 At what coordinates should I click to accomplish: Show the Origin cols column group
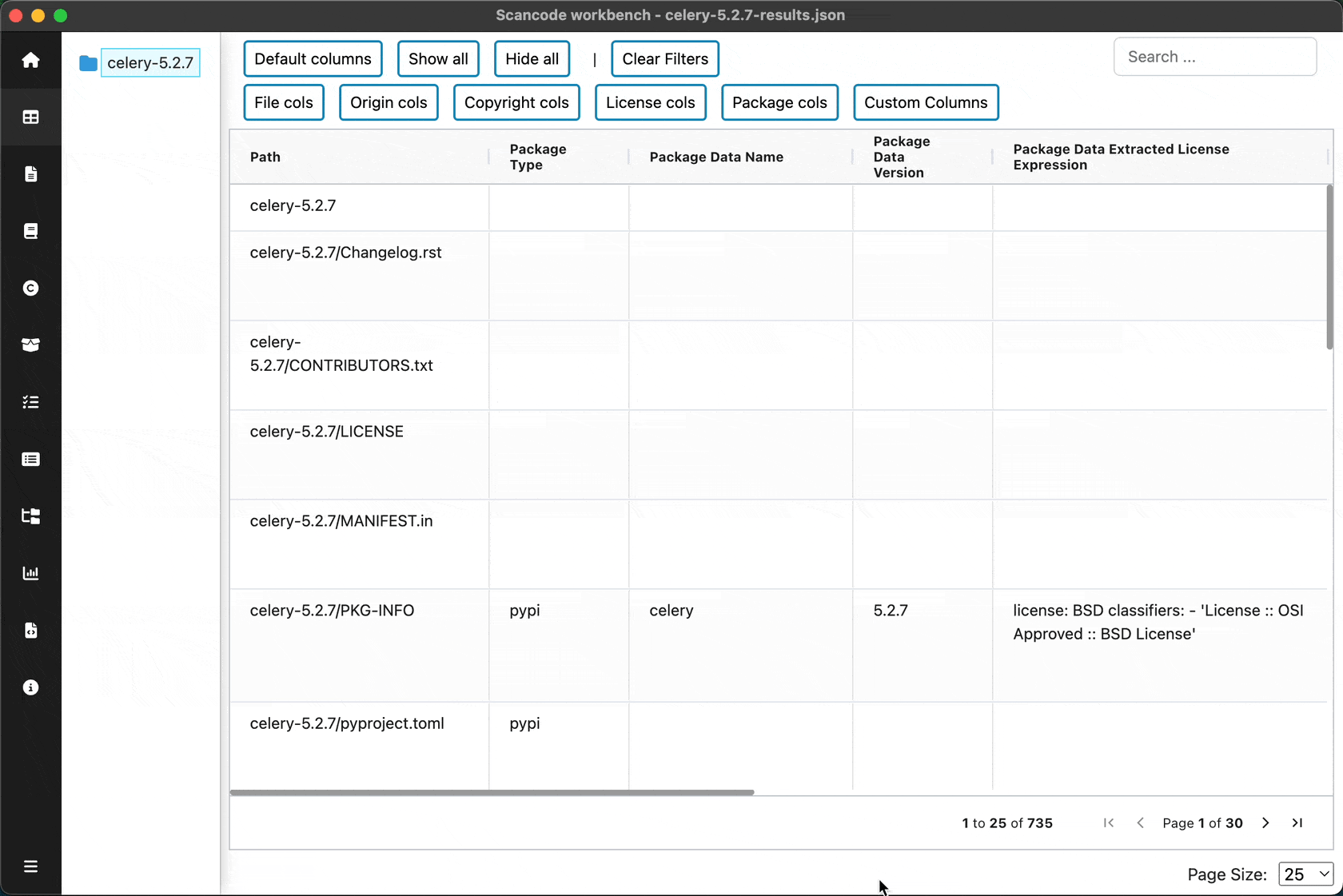pos(389,102)
